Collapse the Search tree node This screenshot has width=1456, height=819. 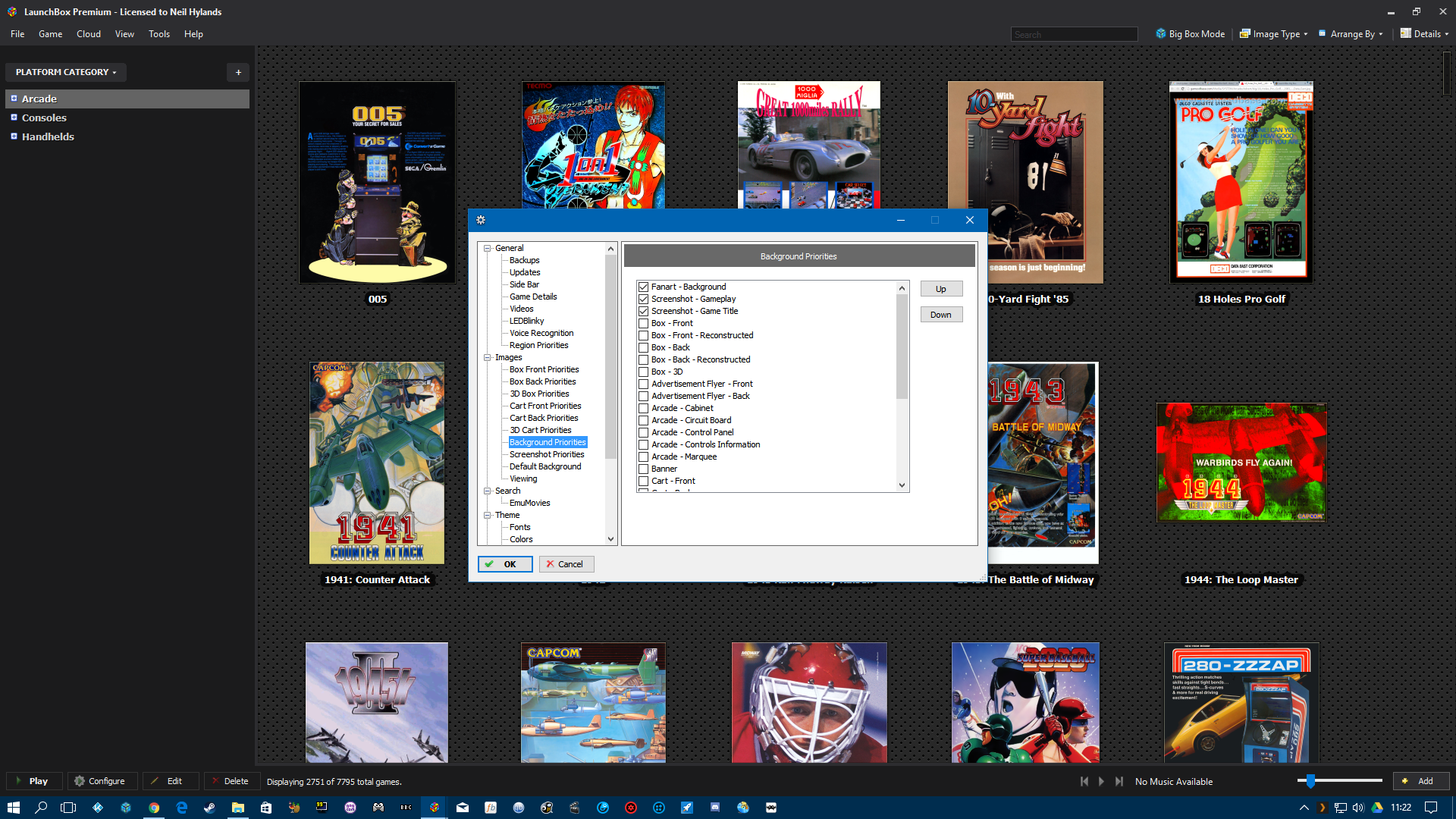click(x=488, y=491)
